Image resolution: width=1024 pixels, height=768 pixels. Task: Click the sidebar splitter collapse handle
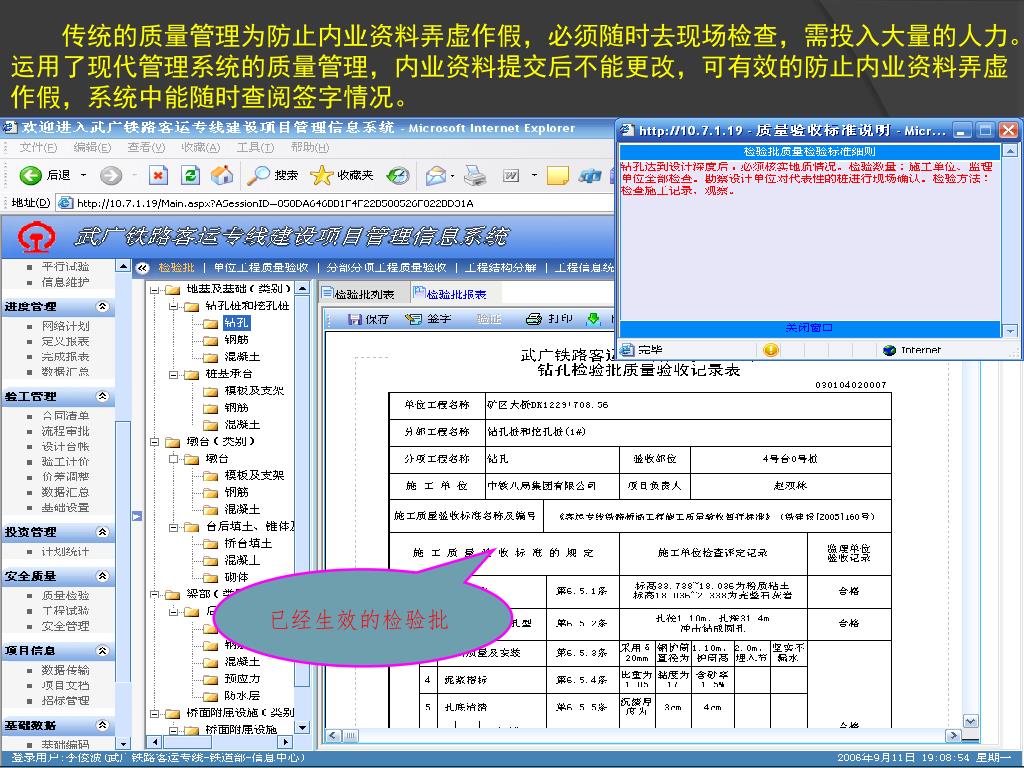point(136,516)
